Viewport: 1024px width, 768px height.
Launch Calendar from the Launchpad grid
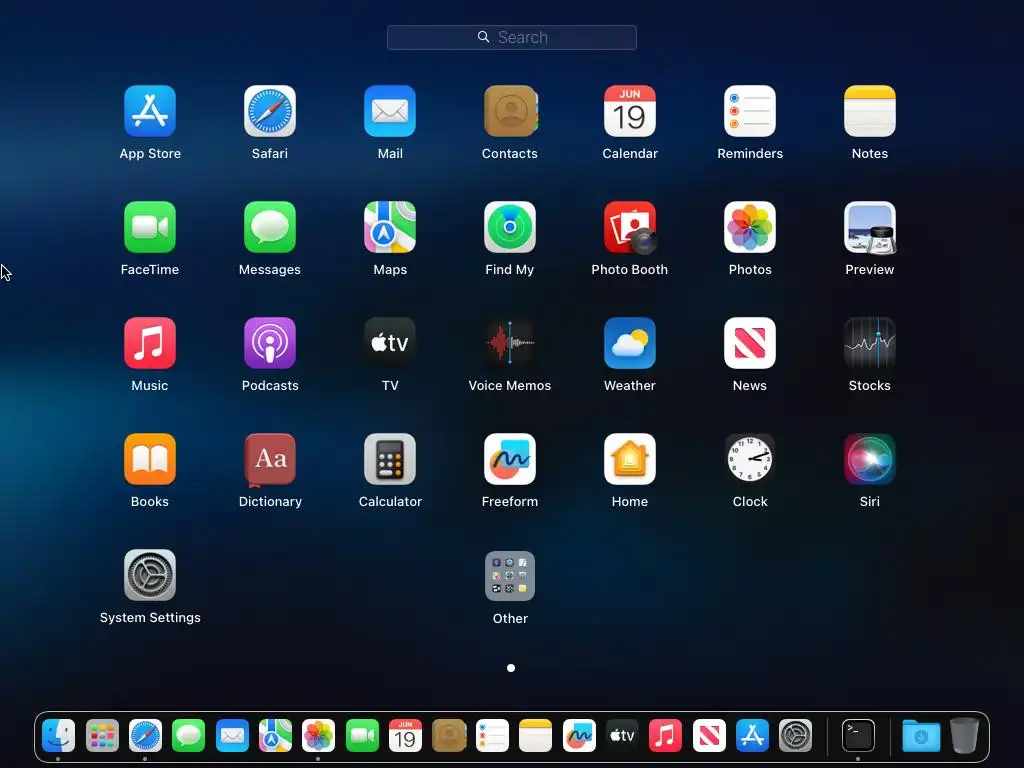630,111
